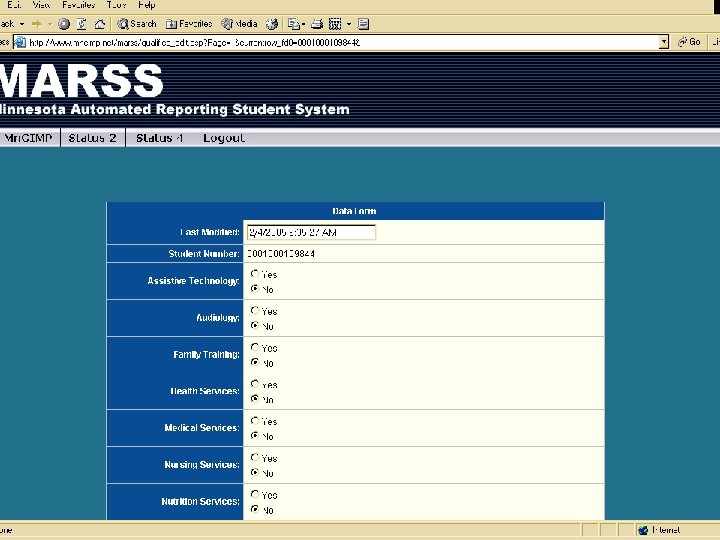Select No for Family Training

coord(255,362)
